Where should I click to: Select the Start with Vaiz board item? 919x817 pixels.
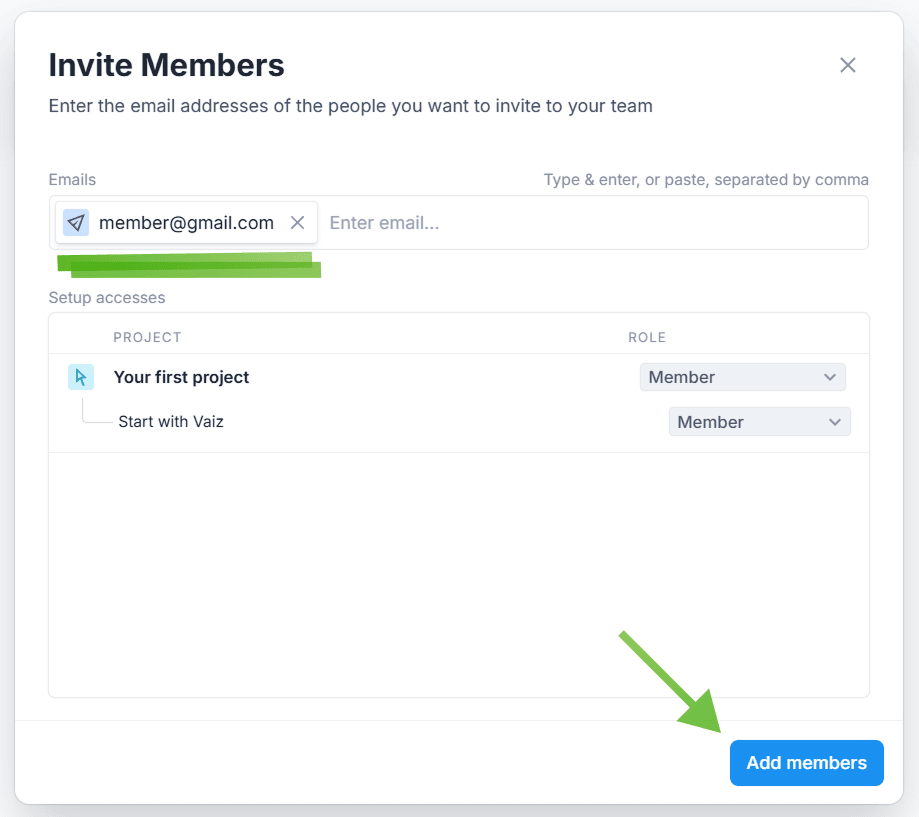pos(171,422)
